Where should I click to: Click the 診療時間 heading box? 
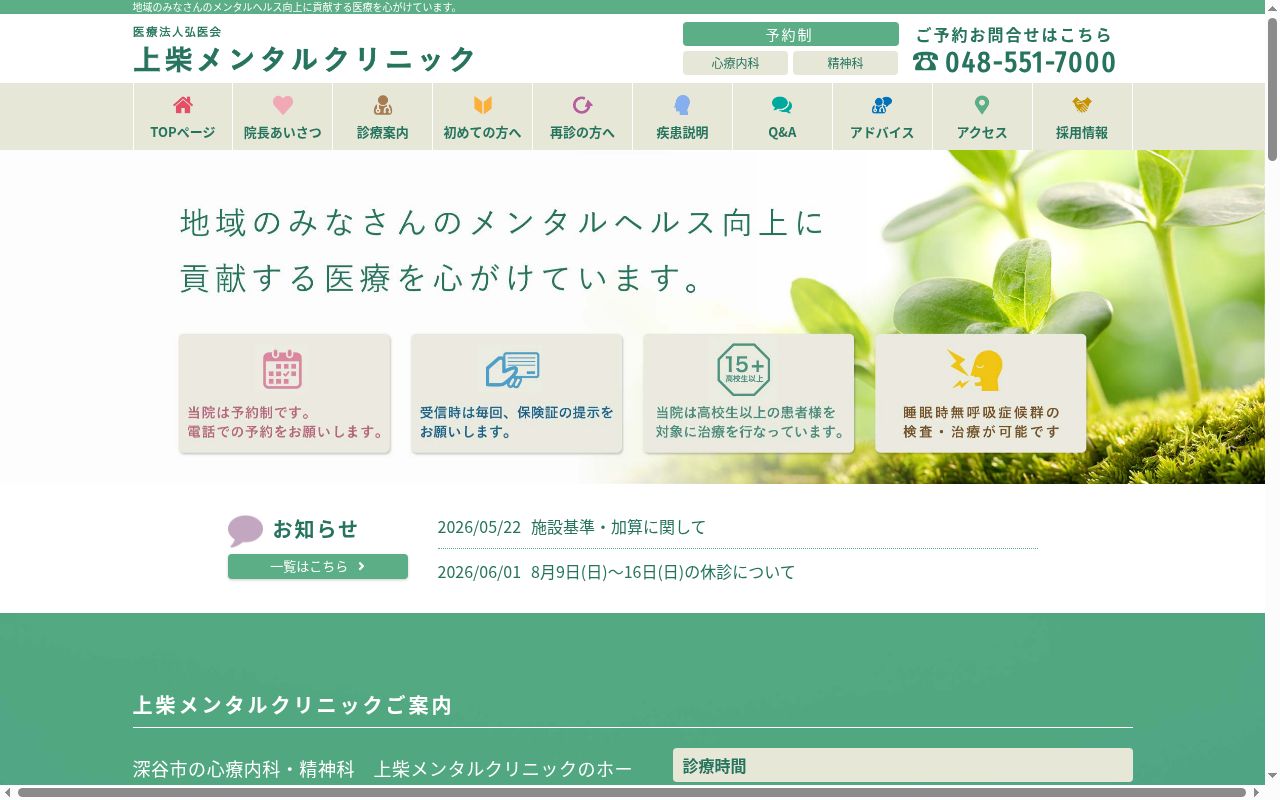903,765
